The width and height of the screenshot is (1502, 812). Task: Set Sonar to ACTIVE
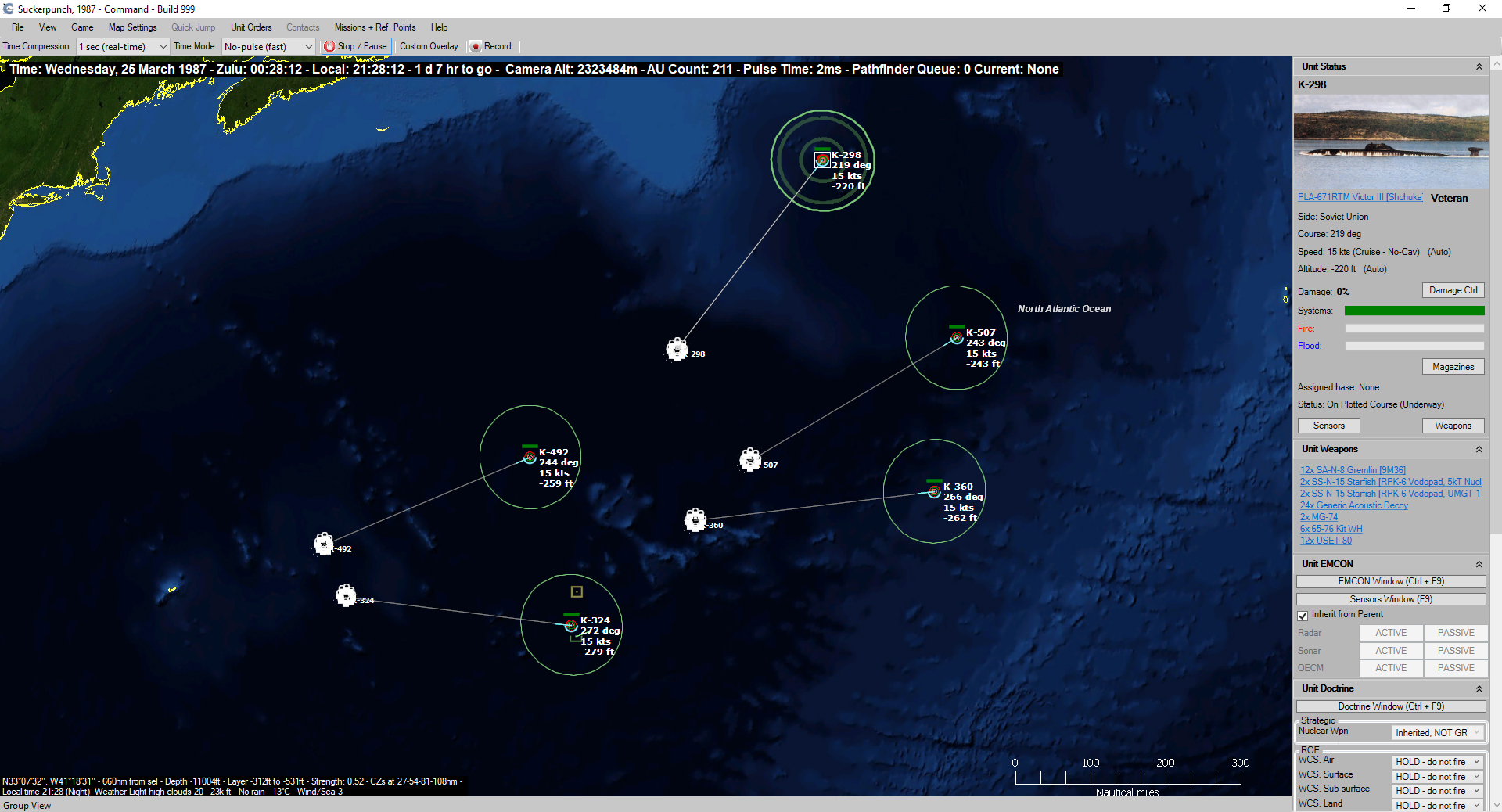pyautogui.click(x=1390, y=650)
